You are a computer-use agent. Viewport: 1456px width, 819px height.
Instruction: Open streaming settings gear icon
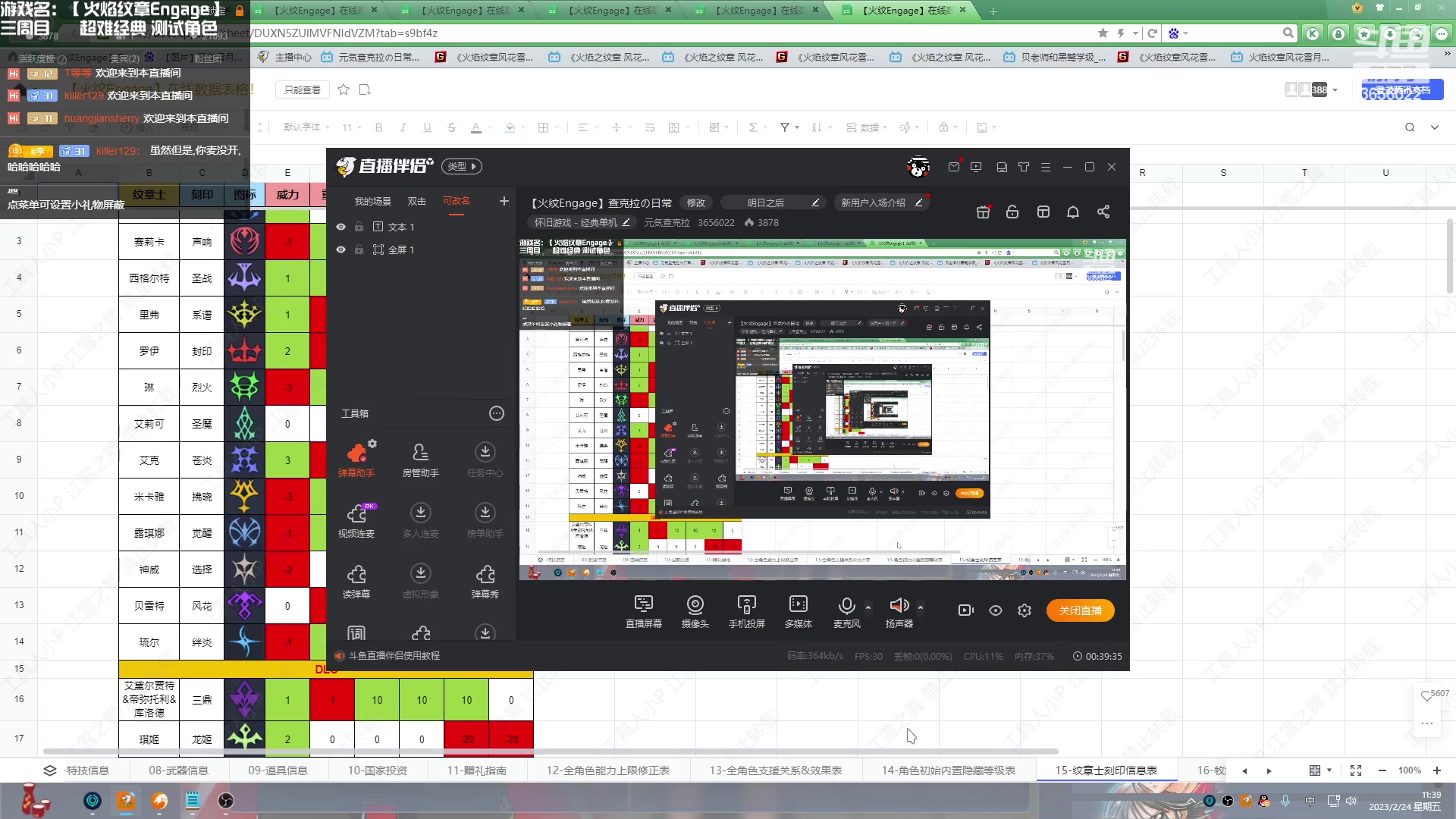pos(1025,610)
